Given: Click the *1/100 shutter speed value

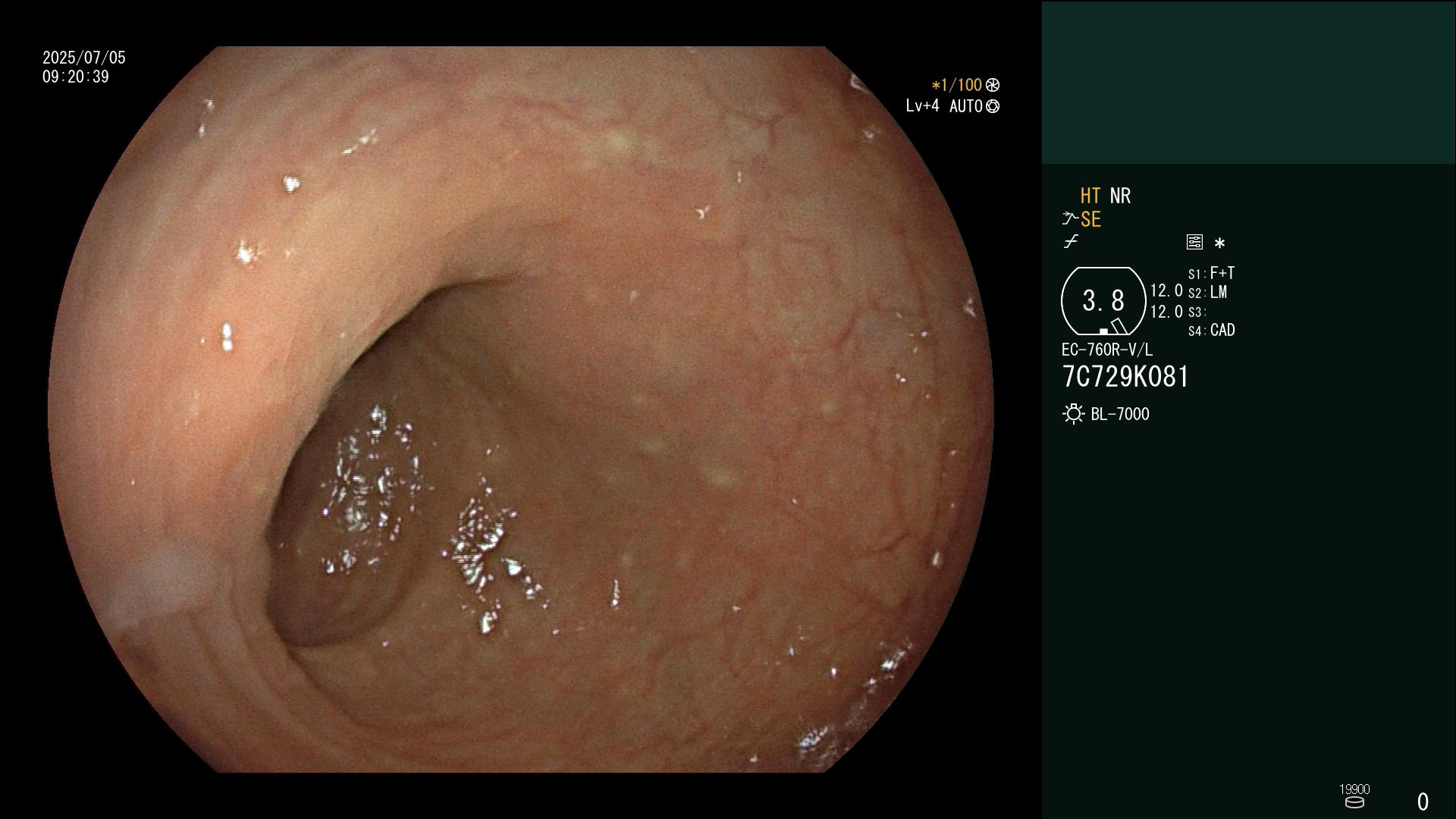Looking at the screenshot, I should tap(956, 85).
